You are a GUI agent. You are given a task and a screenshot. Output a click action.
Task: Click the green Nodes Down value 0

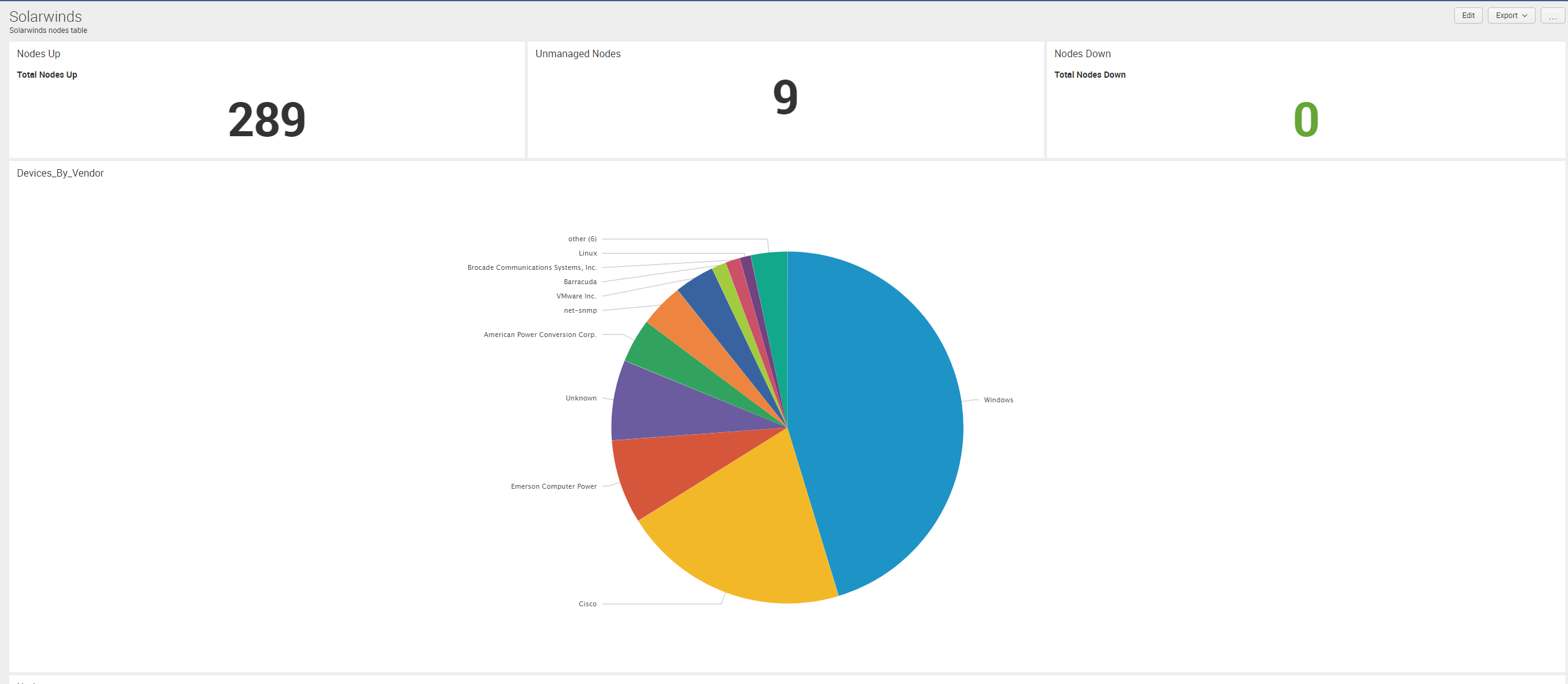click(1306, 119)
